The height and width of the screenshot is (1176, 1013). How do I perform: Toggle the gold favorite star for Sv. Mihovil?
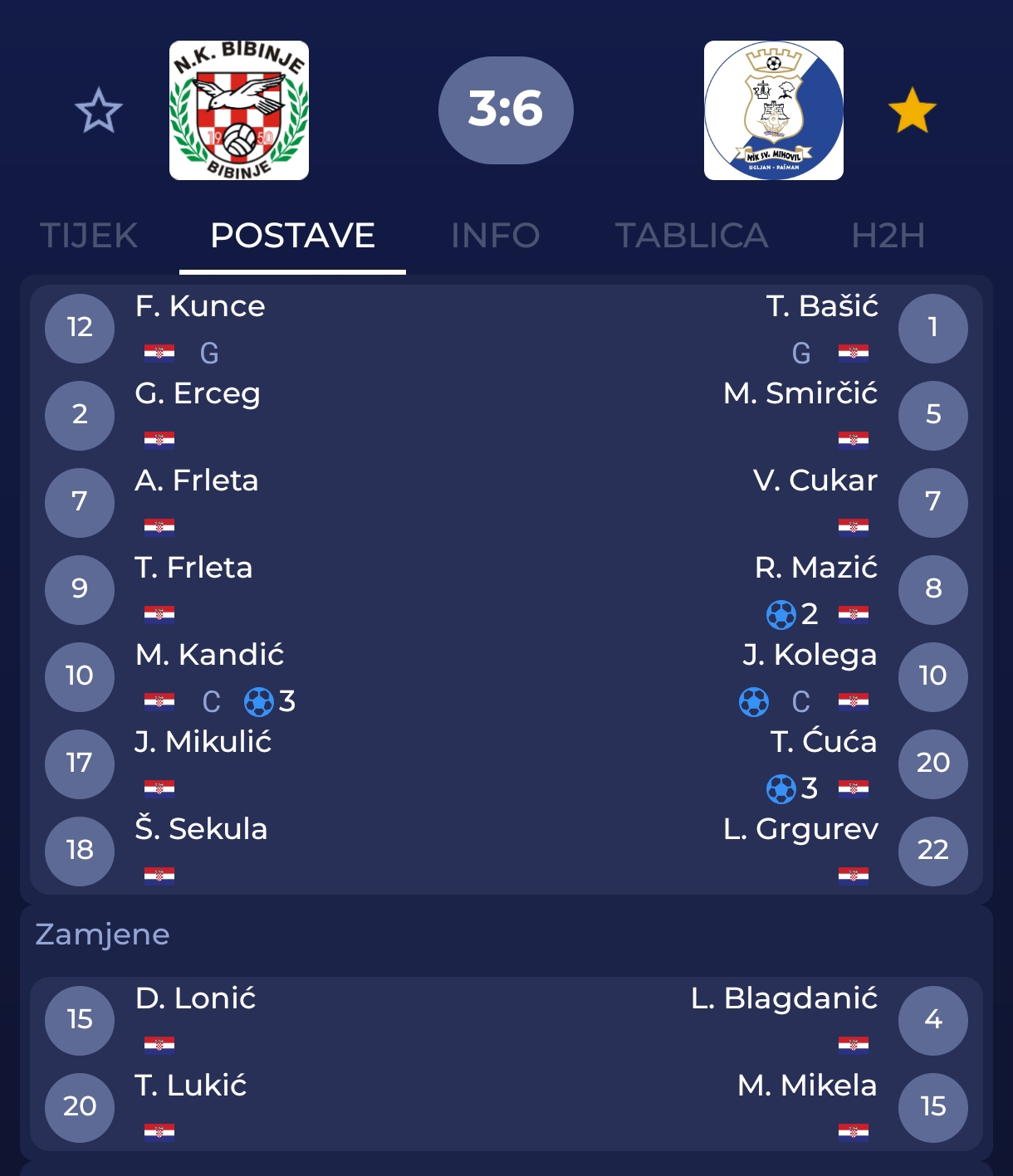click(x=912, y=110)
